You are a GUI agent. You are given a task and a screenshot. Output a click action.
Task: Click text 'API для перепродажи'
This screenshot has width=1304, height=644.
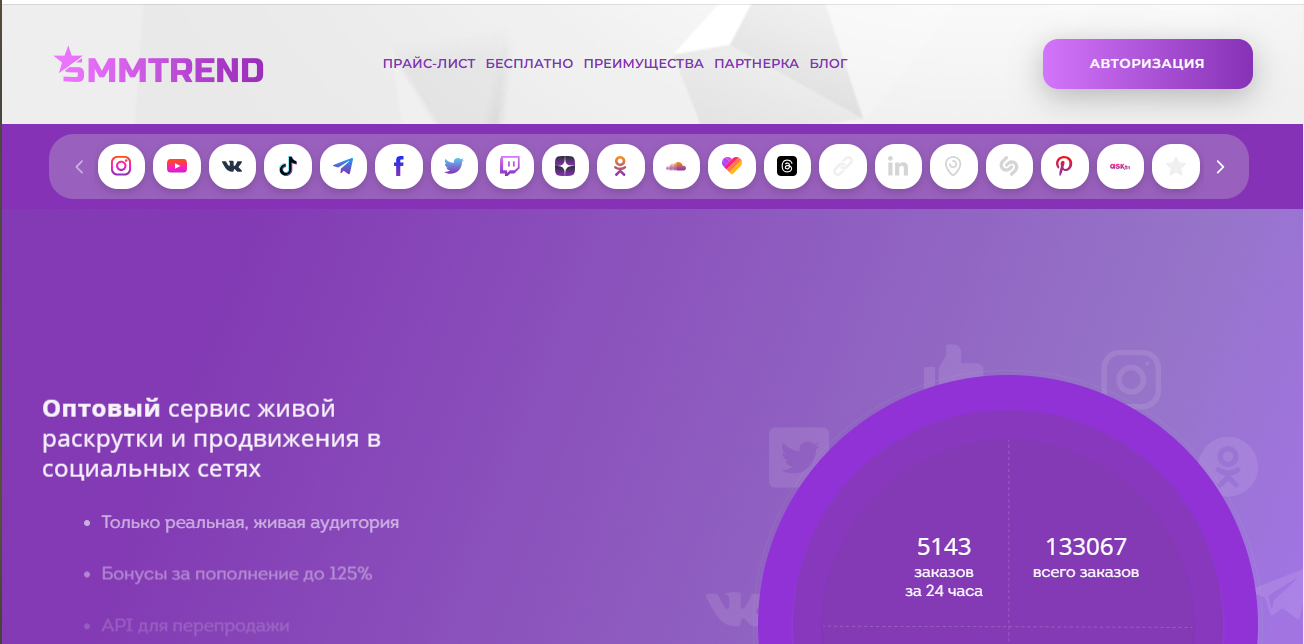coord(195,626)
